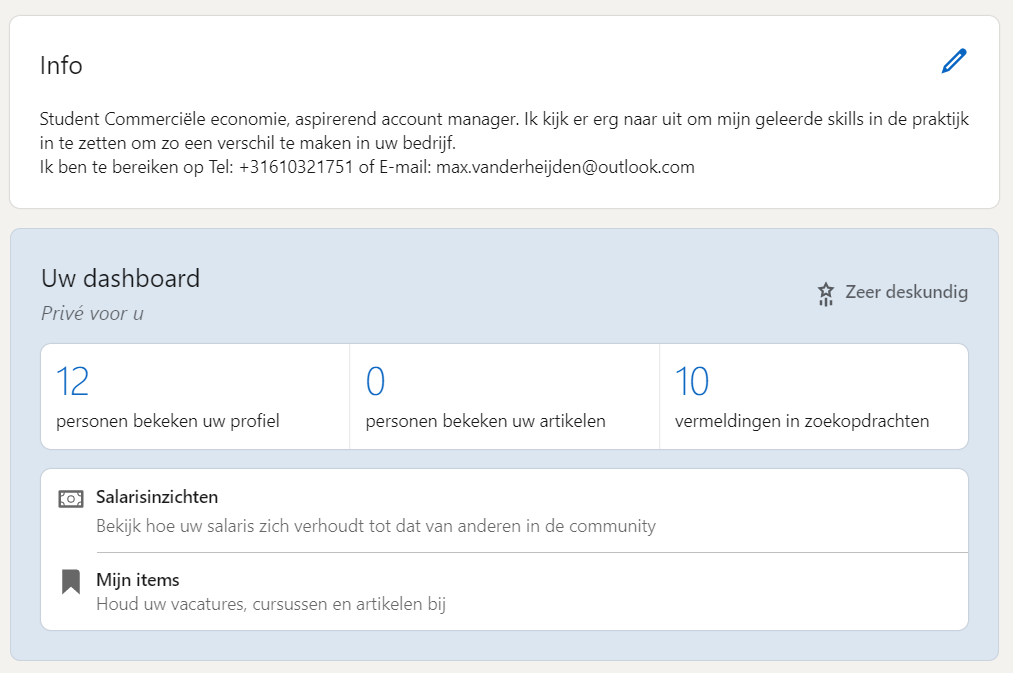Open the Salarisinzichten heading
Viewport: 1013px width, 673px height.
[157, 497]
